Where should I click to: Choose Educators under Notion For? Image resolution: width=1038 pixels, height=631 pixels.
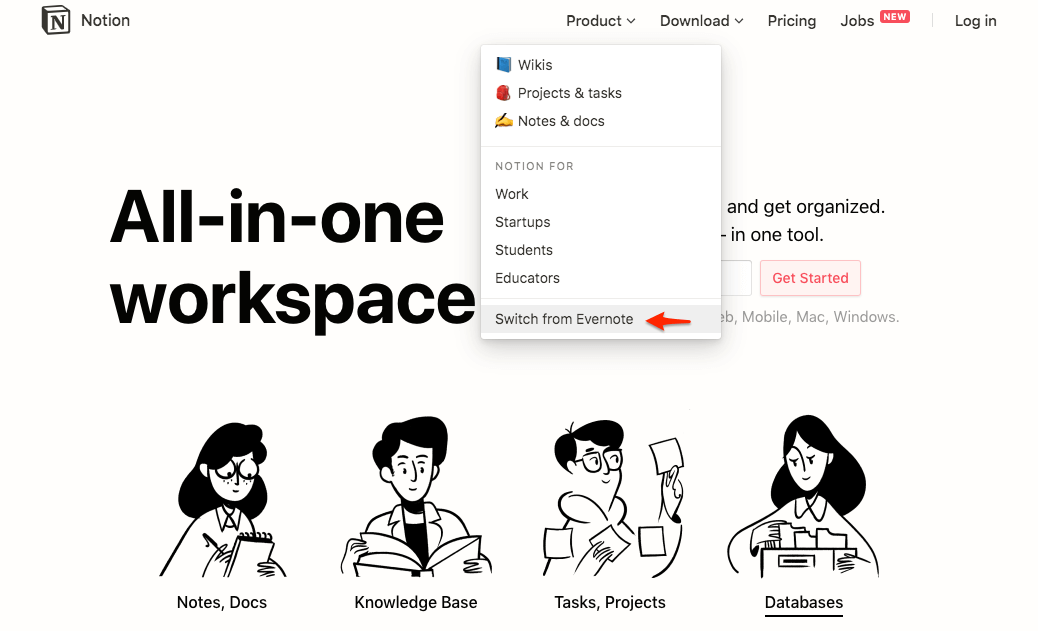tap(600, 278)
